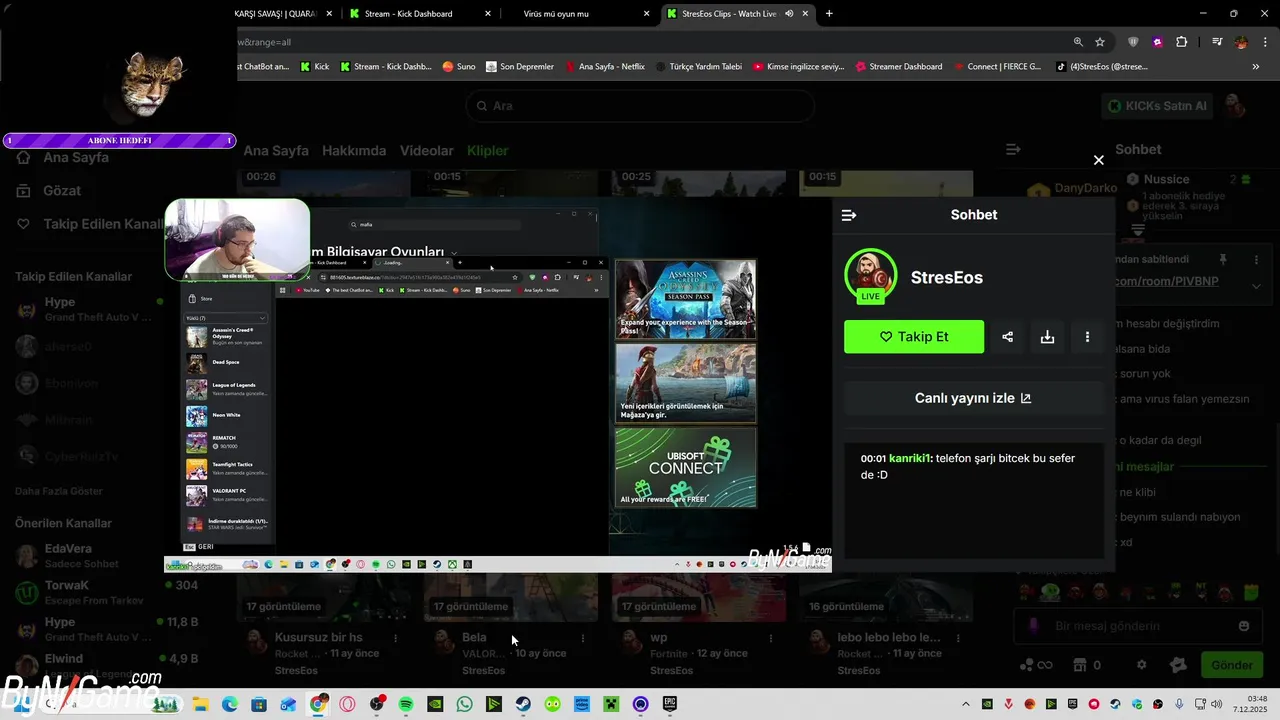This screenshot has height=720, width=1280.
Task: Open a new browser tab with plus
Action: (829, 14)
